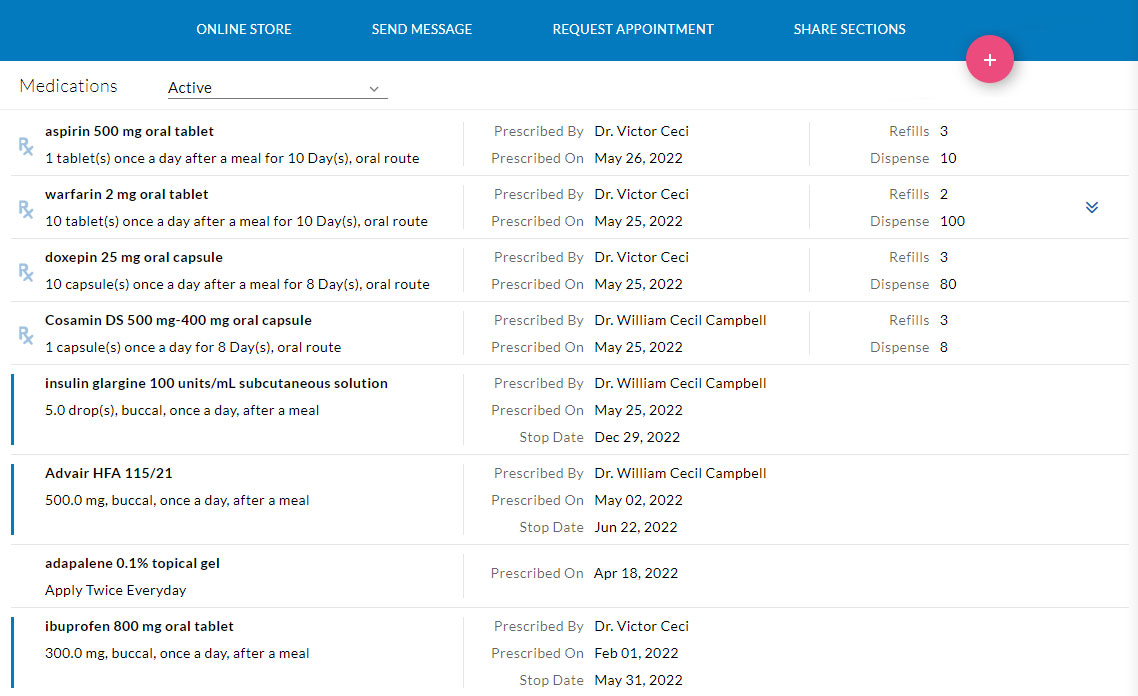Click the Medications section heading
The image size is (1138, 696).
pyautogui.click(x=68, y=86)
